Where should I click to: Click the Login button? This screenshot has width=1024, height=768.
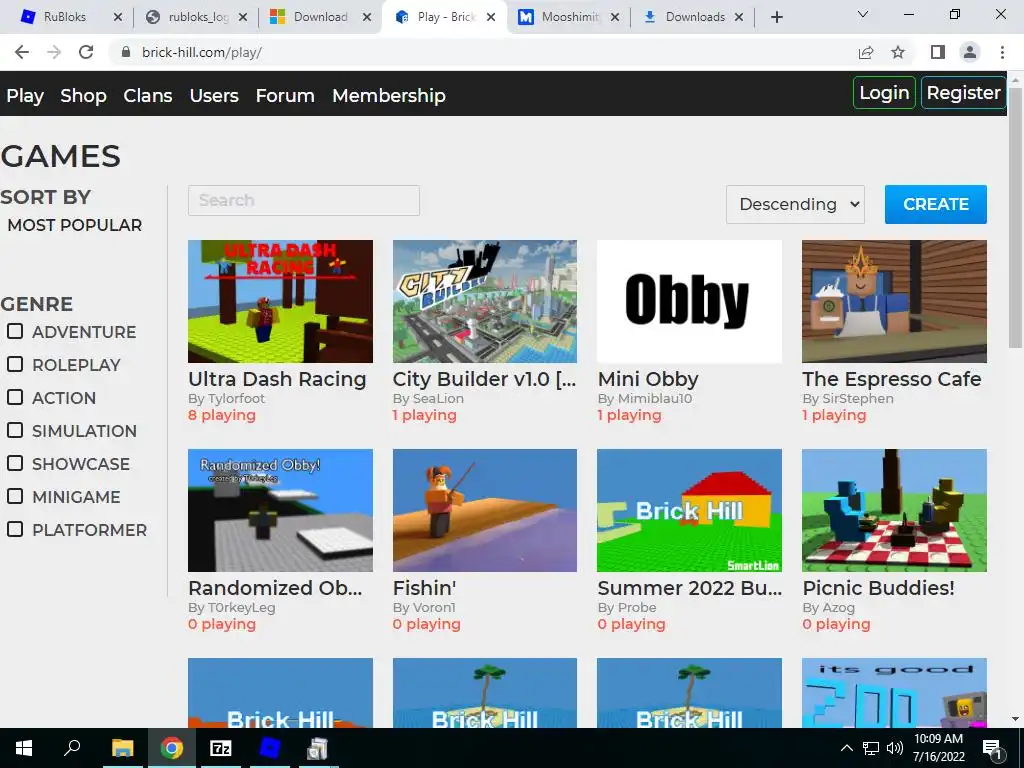(884, 93)
